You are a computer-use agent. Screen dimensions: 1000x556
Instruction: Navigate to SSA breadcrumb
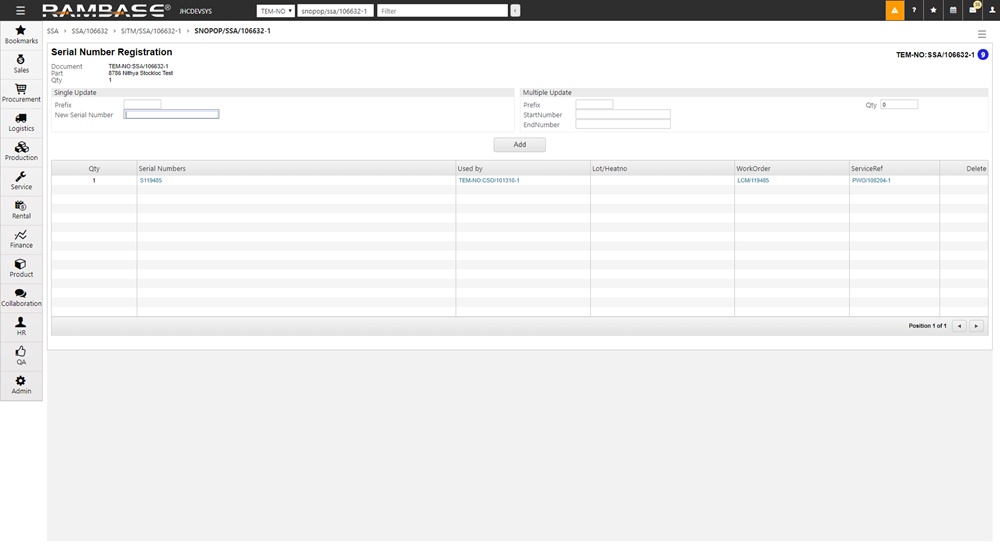pos(52,31)
